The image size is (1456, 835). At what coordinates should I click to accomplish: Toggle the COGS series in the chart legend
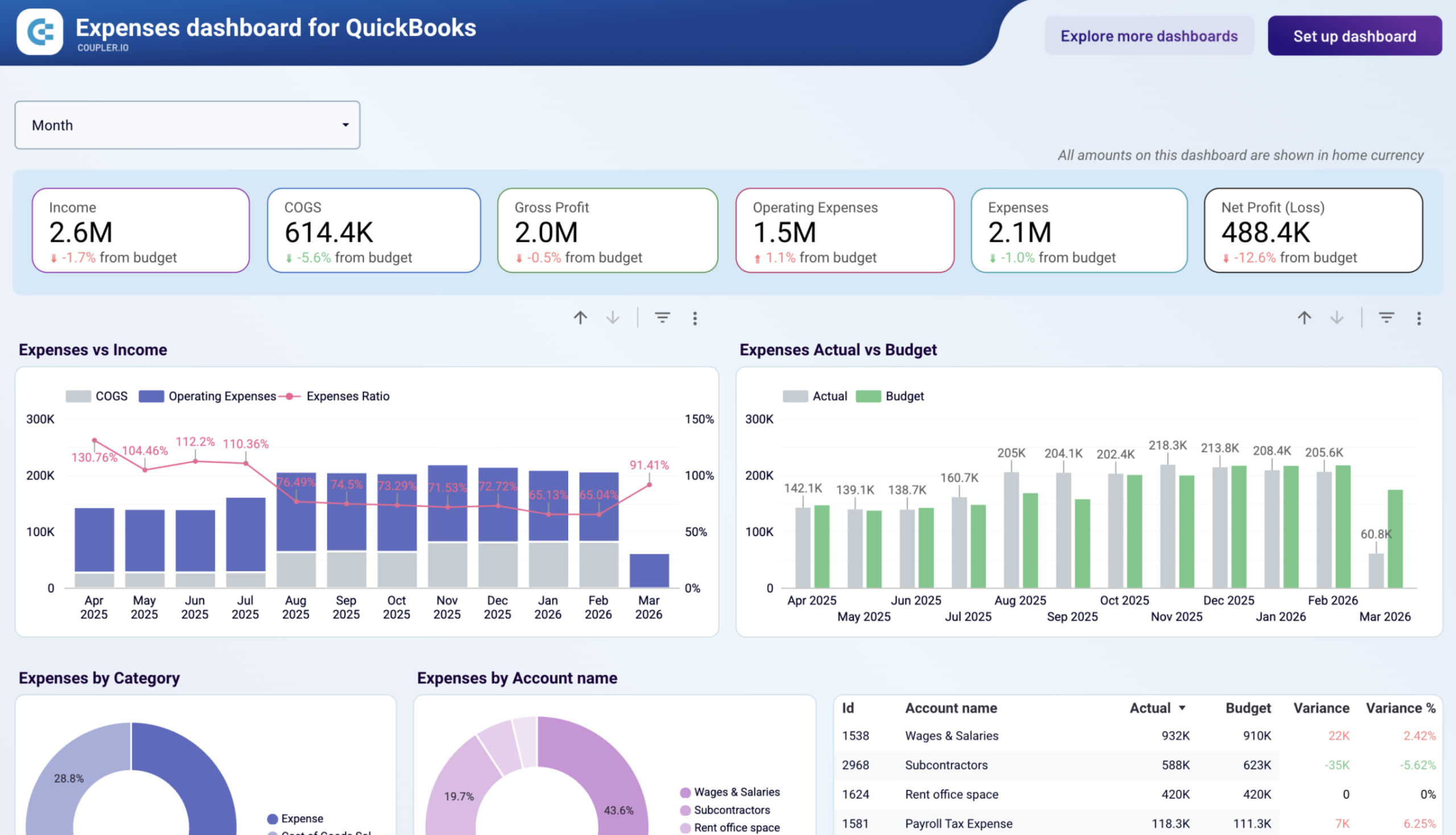[x=98, y=396]
